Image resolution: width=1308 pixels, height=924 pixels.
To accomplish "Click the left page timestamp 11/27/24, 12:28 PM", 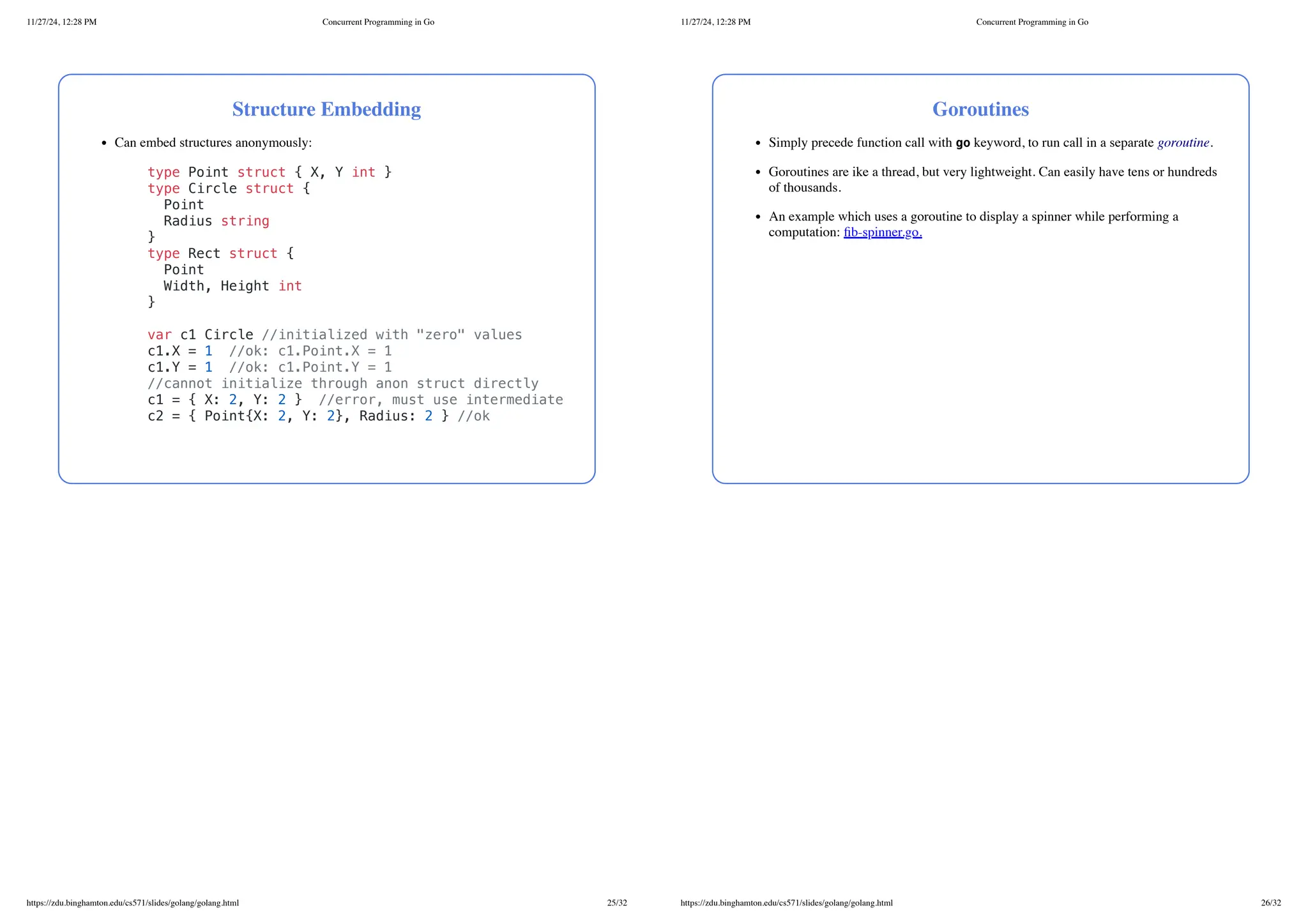I will [62, 22].
